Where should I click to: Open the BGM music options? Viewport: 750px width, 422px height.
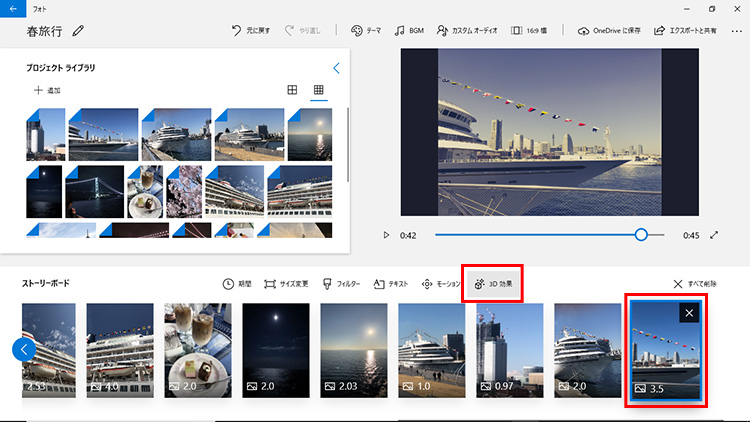(x=410, y=31)
